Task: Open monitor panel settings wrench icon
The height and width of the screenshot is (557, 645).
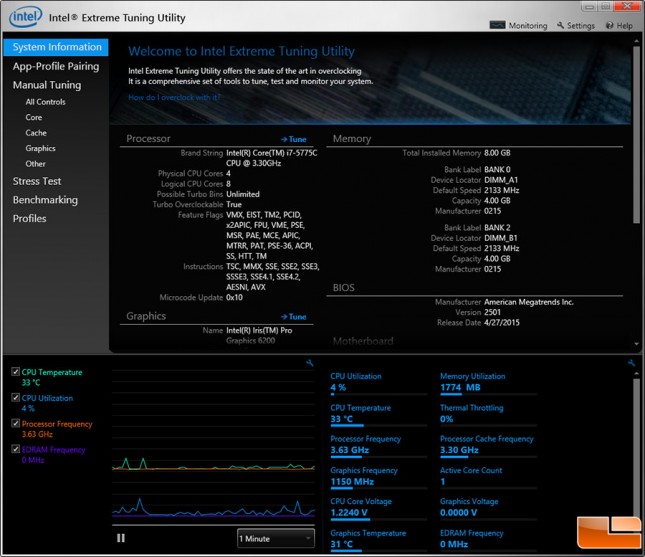Action: point(631,363)
